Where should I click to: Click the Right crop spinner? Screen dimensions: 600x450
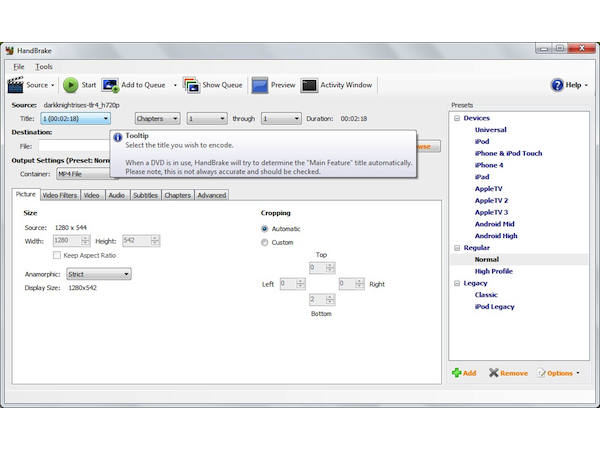[x=352, y=284]
